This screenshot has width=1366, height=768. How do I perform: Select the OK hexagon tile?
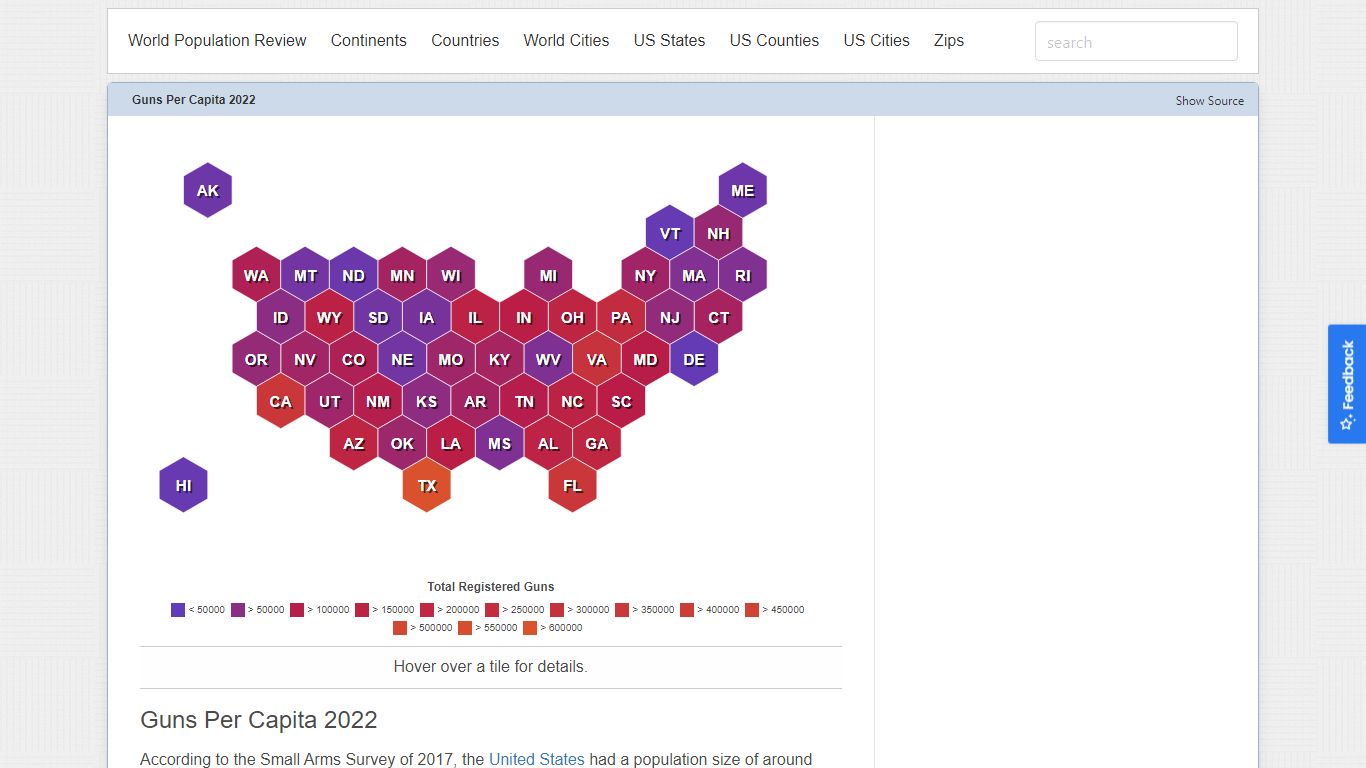(402, 443)
